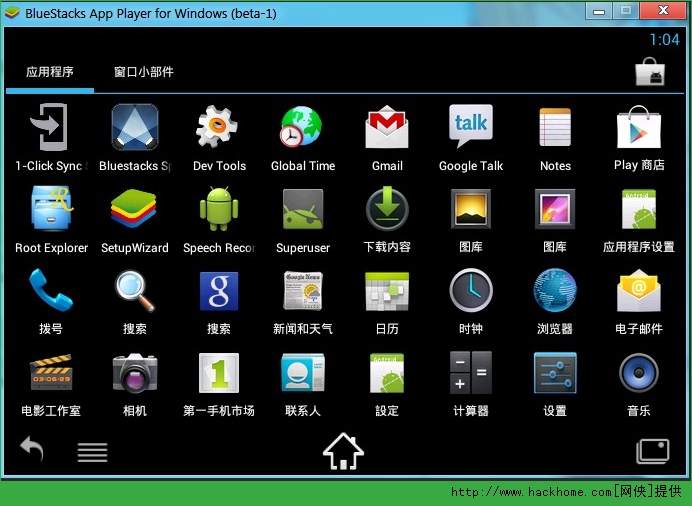Open 图库 gallery with sunset icon
The image size is (692, 506).
[471, 209]
